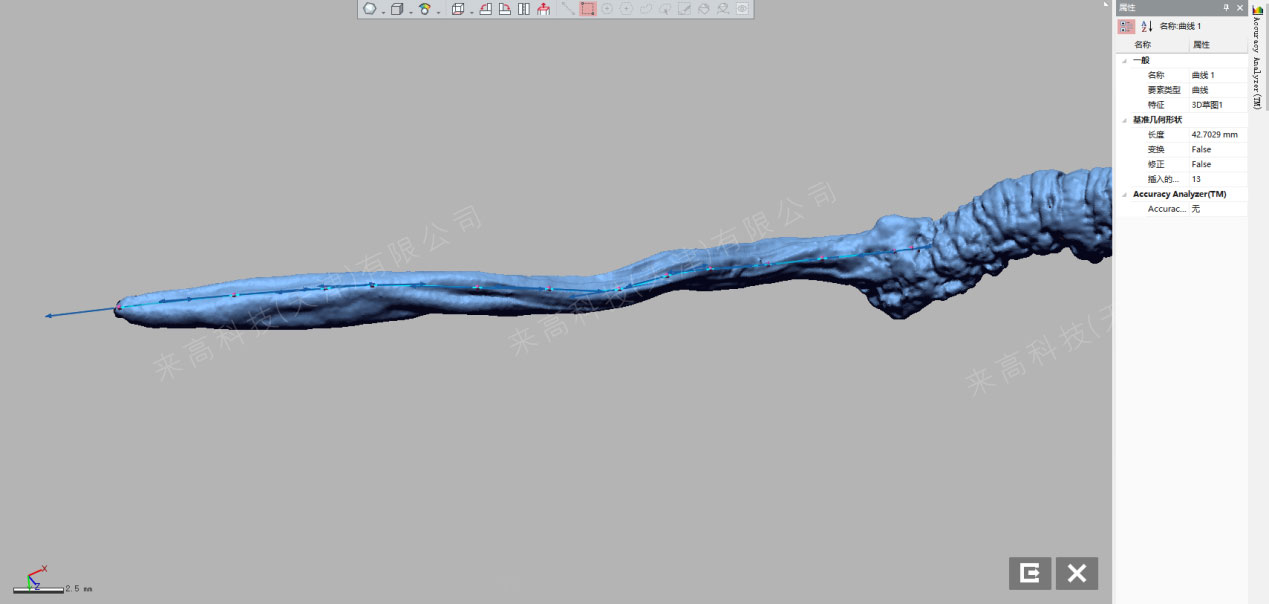Collapse the 一般 property group

coord(1124,60)
